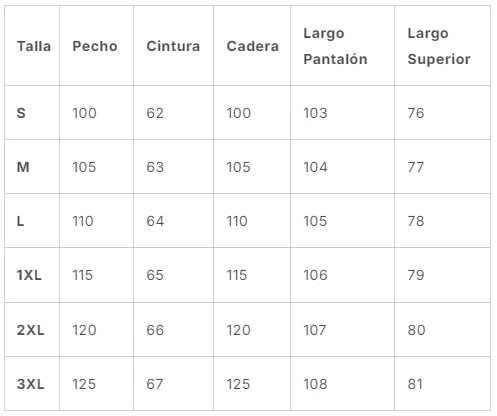Select the 3XL Cintura value 67

155,384
